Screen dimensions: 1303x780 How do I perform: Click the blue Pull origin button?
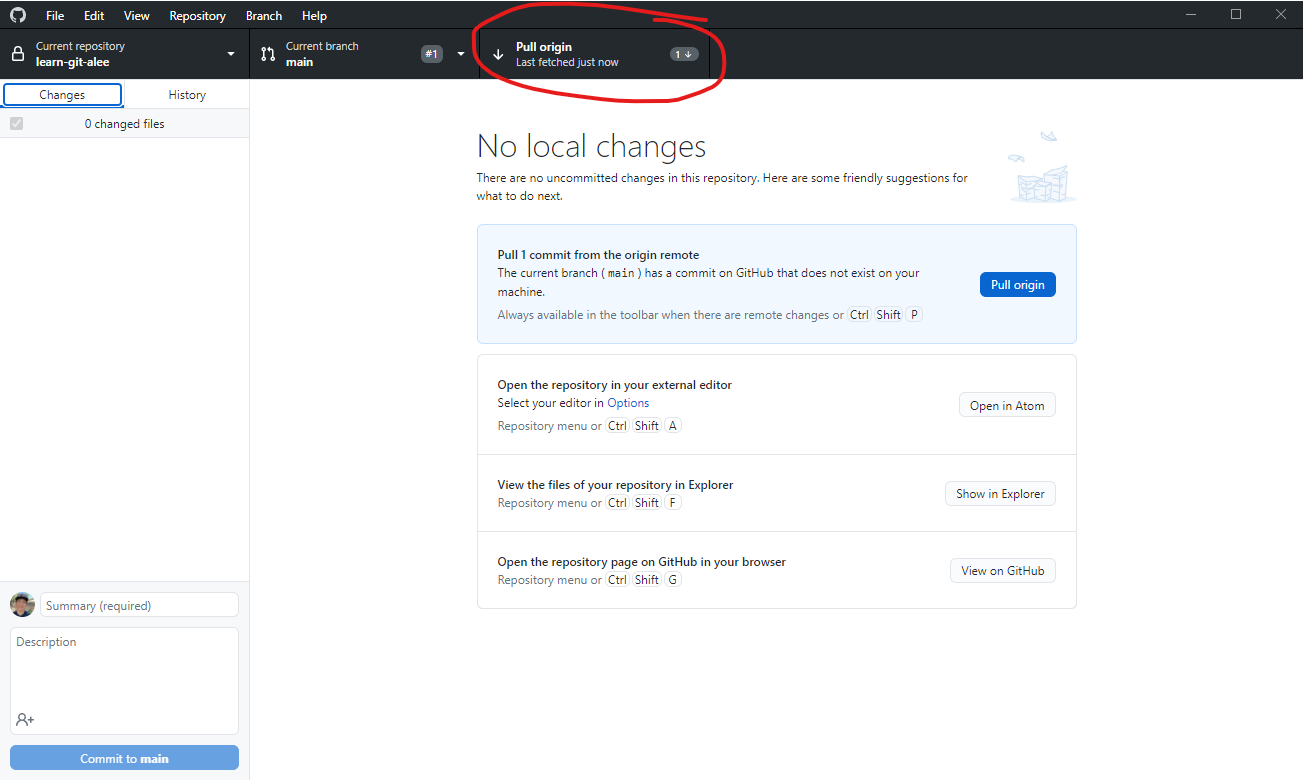point(1018,285)
